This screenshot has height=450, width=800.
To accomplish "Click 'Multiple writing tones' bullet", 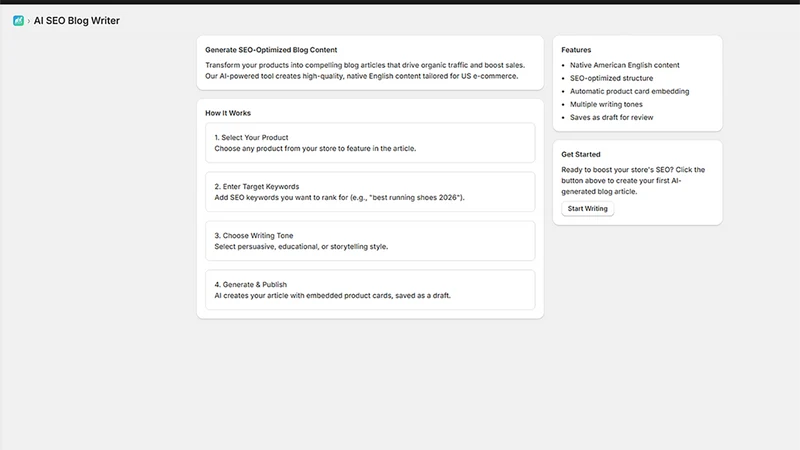I will (x=606, y=104).
